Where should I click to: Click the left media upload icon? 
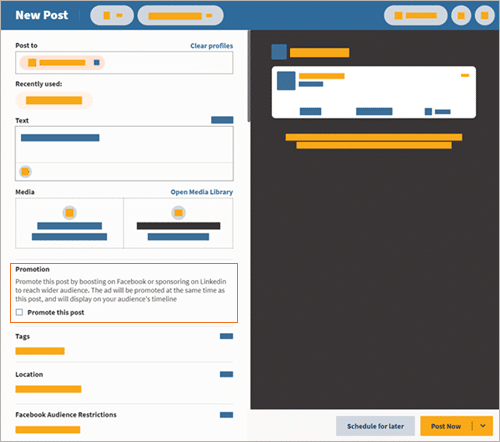pyautogui.click(x=69, y=213)
